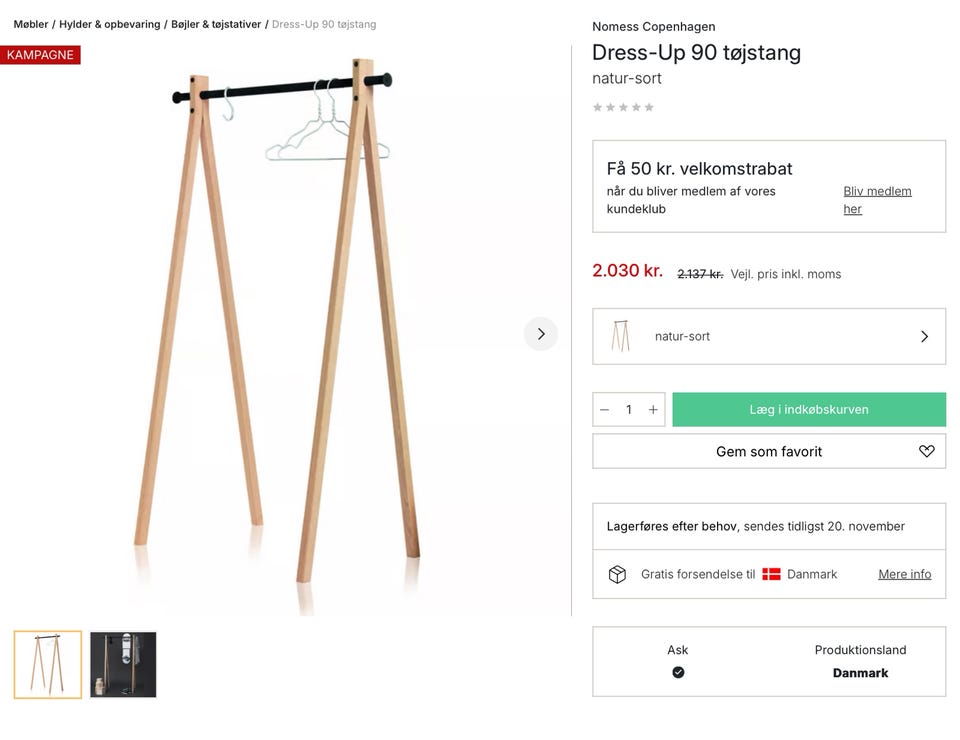Click the star rating icons
The image size is (960, 740).
point(623,107)
